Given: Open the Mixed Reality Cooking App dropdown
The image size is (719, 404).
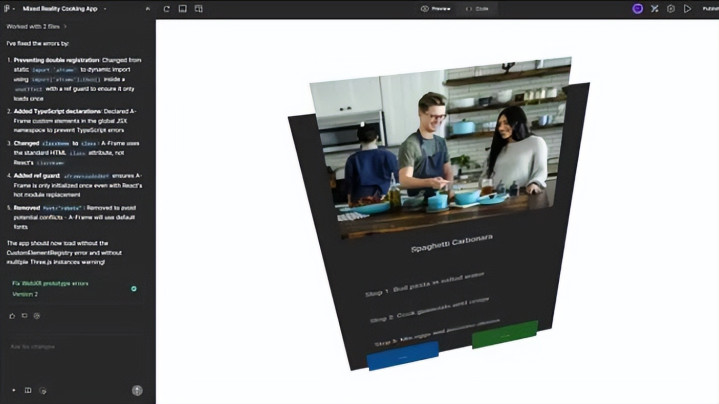Looking at the screenshot, I should tap(64, 9).
